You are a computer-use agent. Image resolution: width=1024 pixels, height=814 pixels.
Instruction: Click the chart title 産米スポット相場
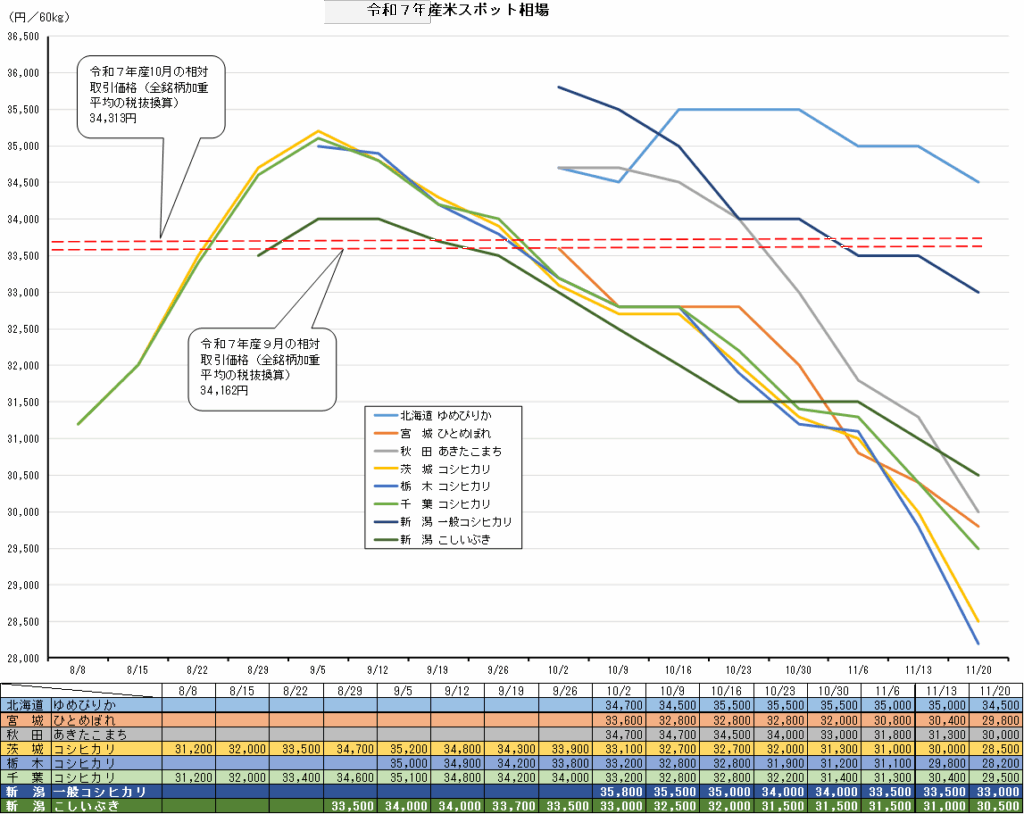tap(489, 11)
